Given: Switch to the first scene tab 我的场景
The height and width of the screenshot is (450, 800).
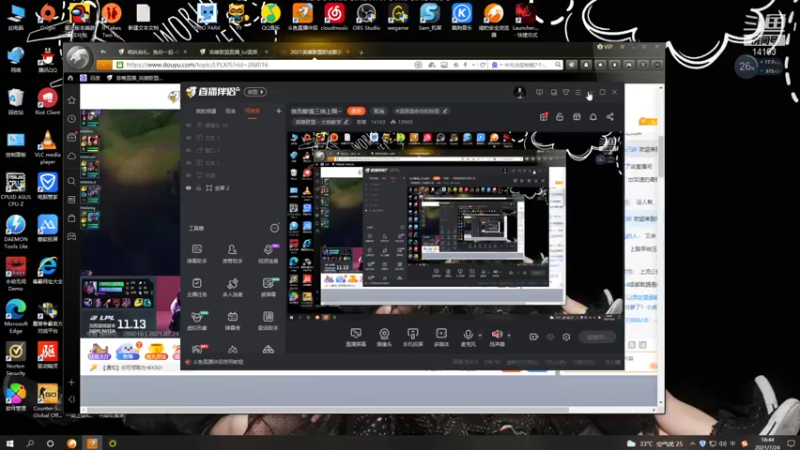Looking at the screenshot, I should pos(206,111).
